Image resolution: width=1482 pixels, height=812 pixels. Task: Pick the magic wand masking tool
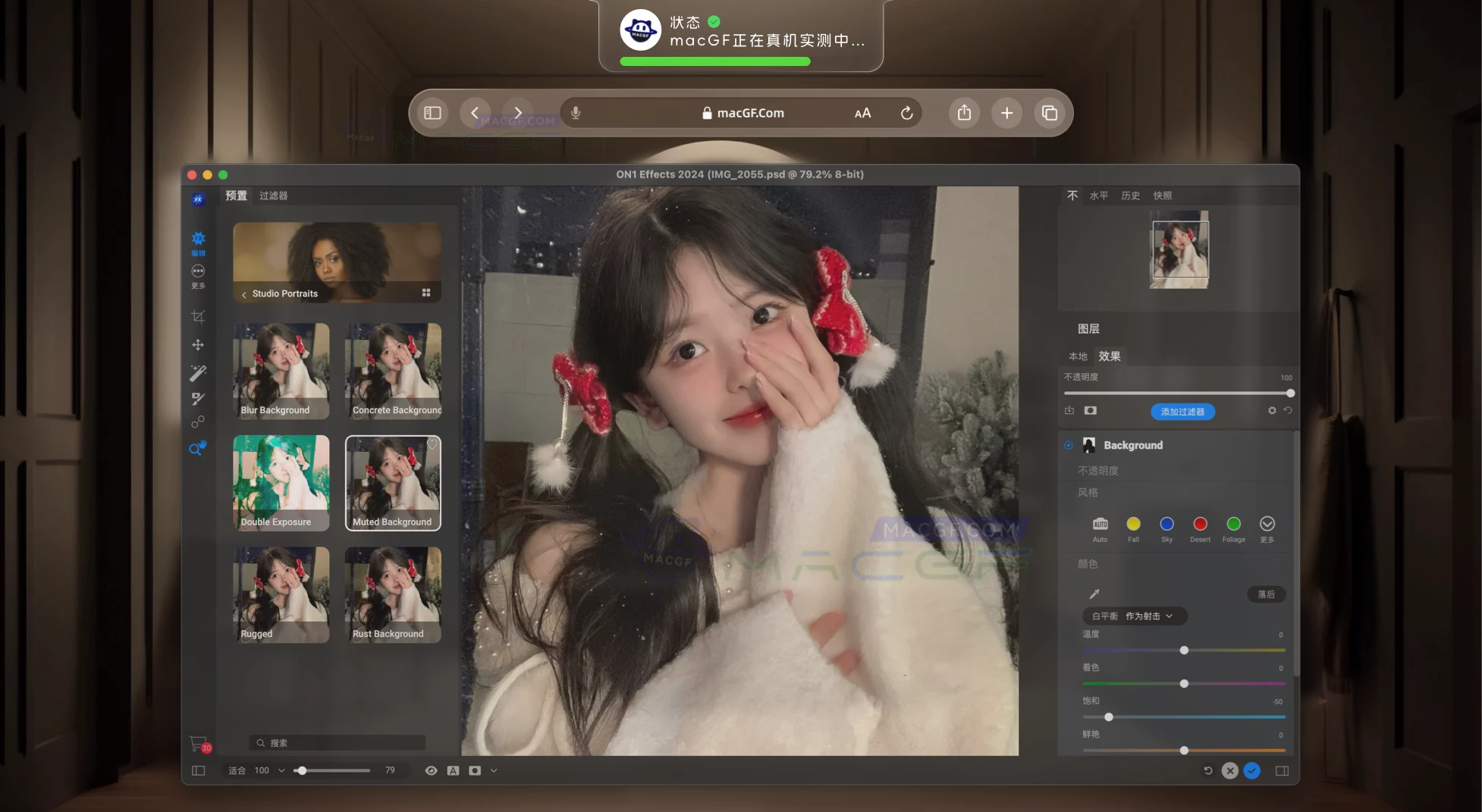[x=198, y=372]
